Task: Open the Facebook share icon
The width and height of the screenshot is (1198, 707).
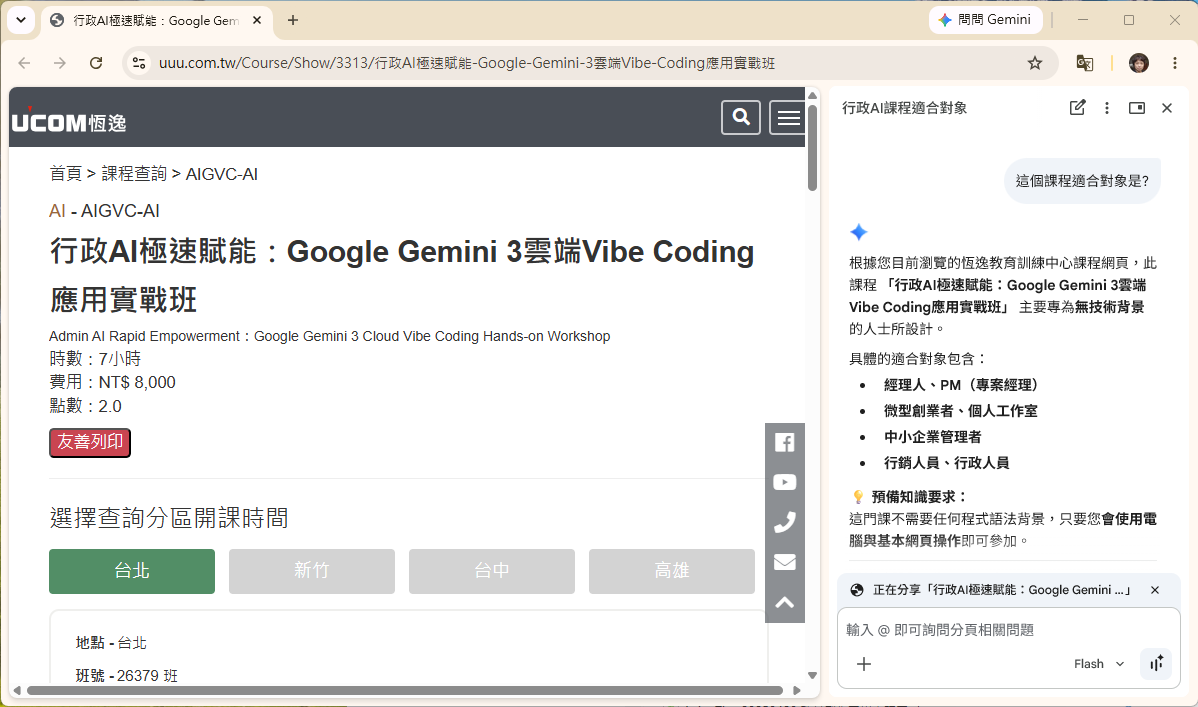Action: 785,443
